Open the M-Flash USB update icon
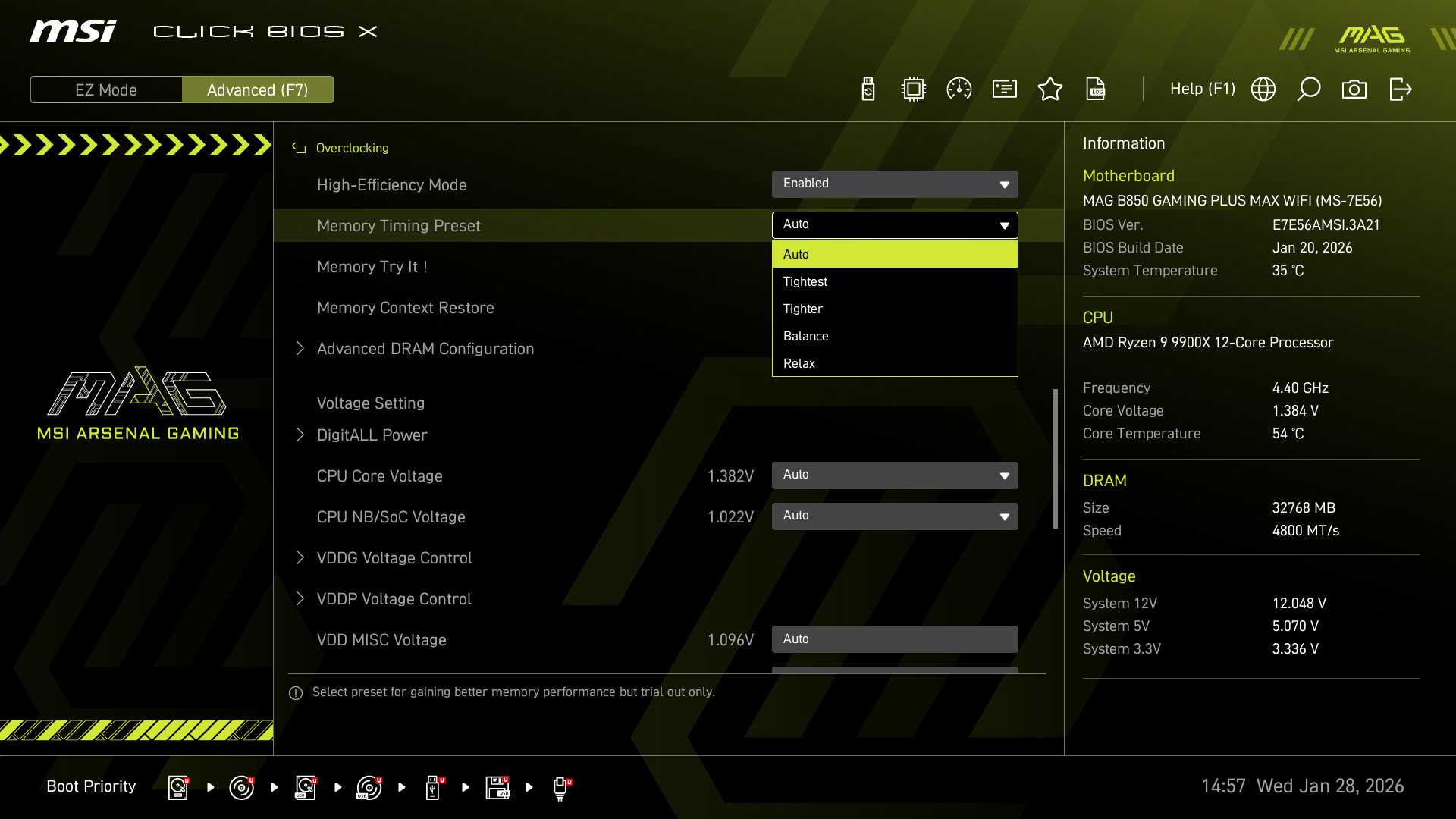Image resolution: width=1456 pixels, height=819 pixels. [868, 89]
